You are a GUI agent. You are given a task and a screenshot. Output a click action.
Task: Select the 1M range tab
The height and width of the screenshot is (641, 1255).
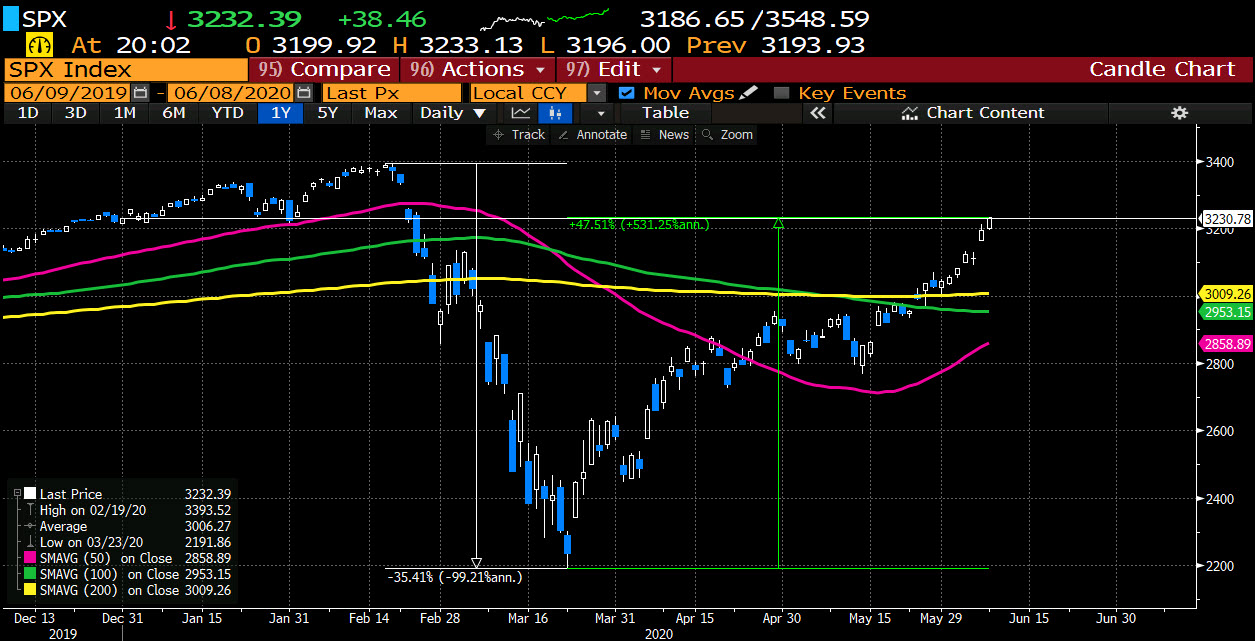tap(125, 113)
